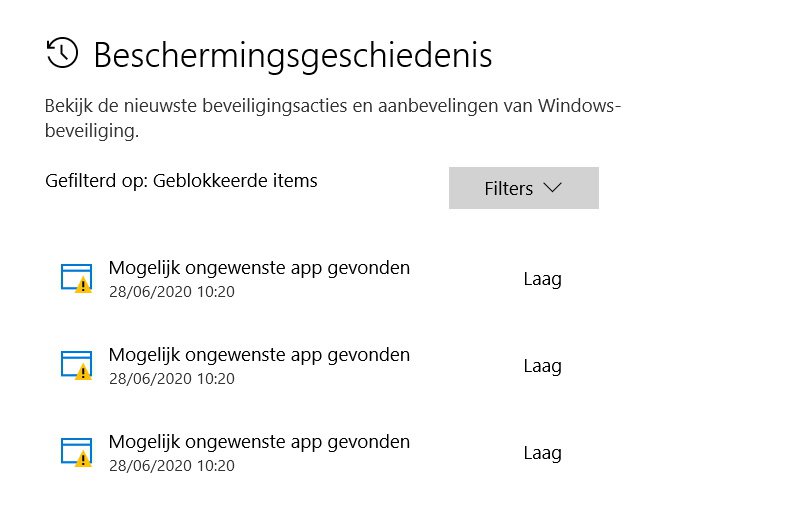Screen dimensions: 794x531
Task: Click the second threat's app window warning icon
Action: (76, 365)
